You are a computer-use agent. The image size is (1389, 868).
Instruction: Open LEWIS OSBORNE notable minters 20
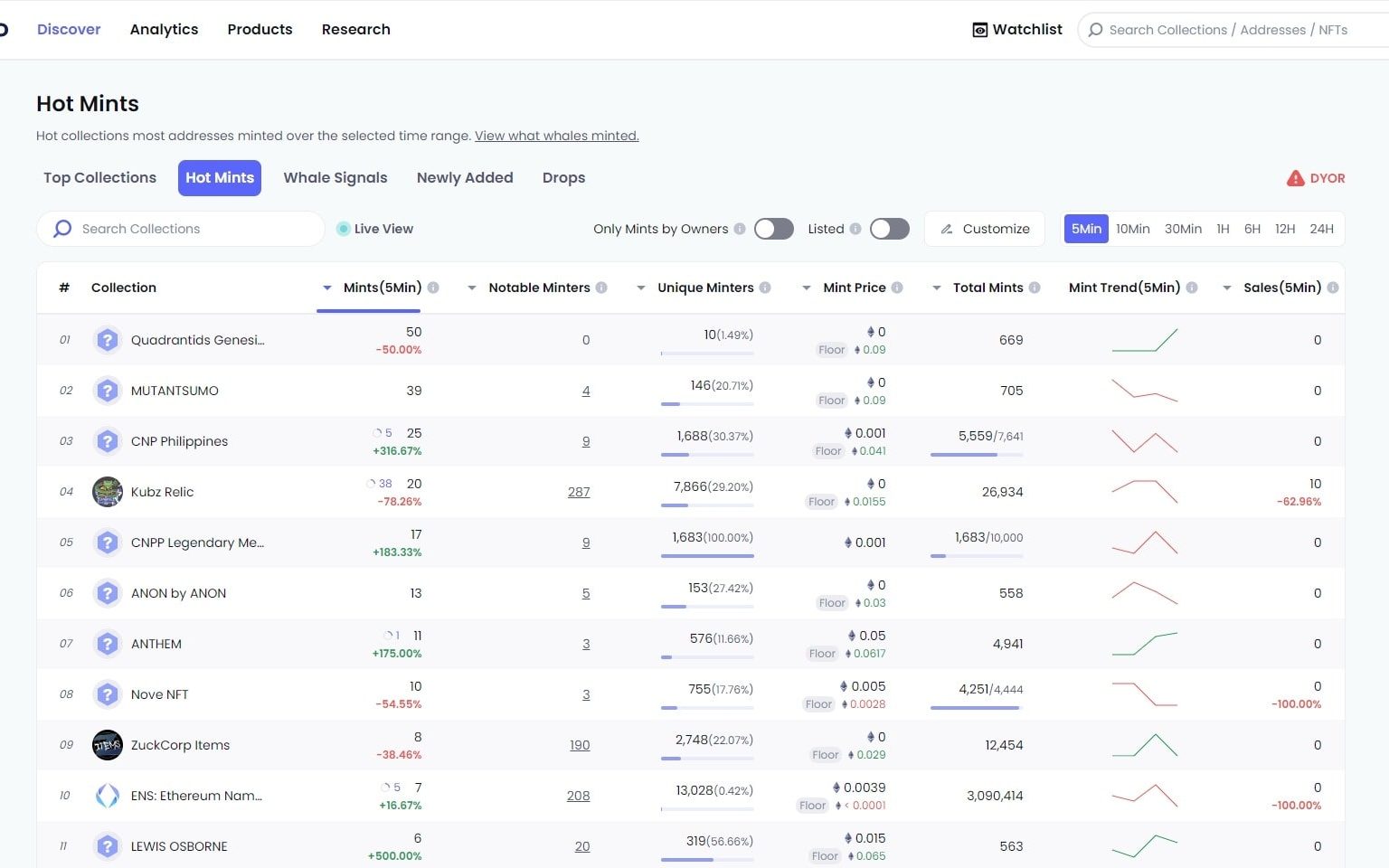point(582,846)
